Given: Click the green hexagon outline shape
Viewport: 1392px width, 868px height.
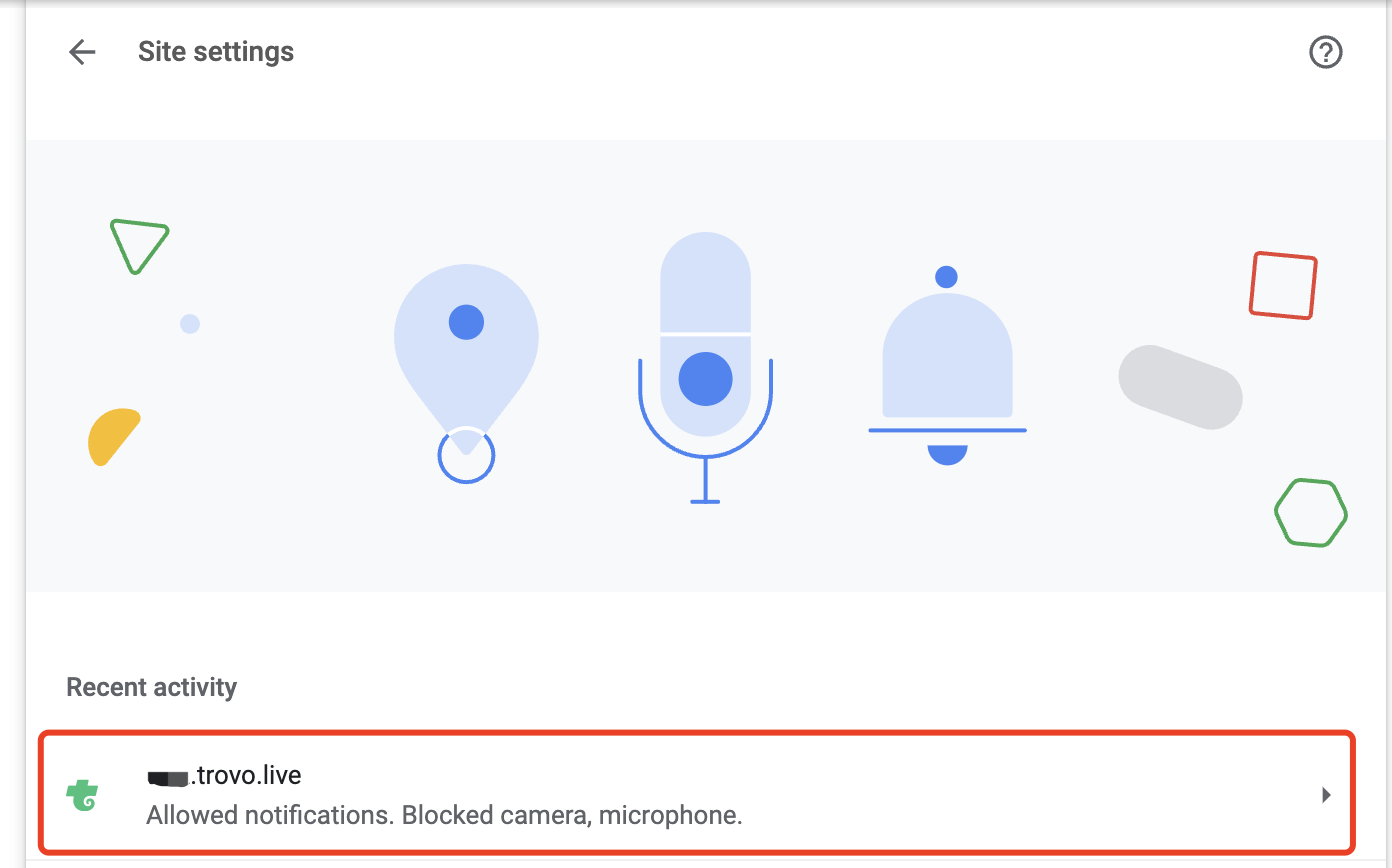Looking at the screenshot, I should pos(1310,512).
